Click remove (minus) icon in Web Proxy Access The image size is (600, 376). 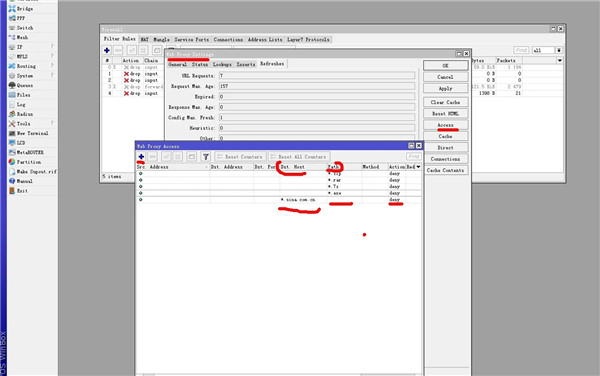[153, 156]
